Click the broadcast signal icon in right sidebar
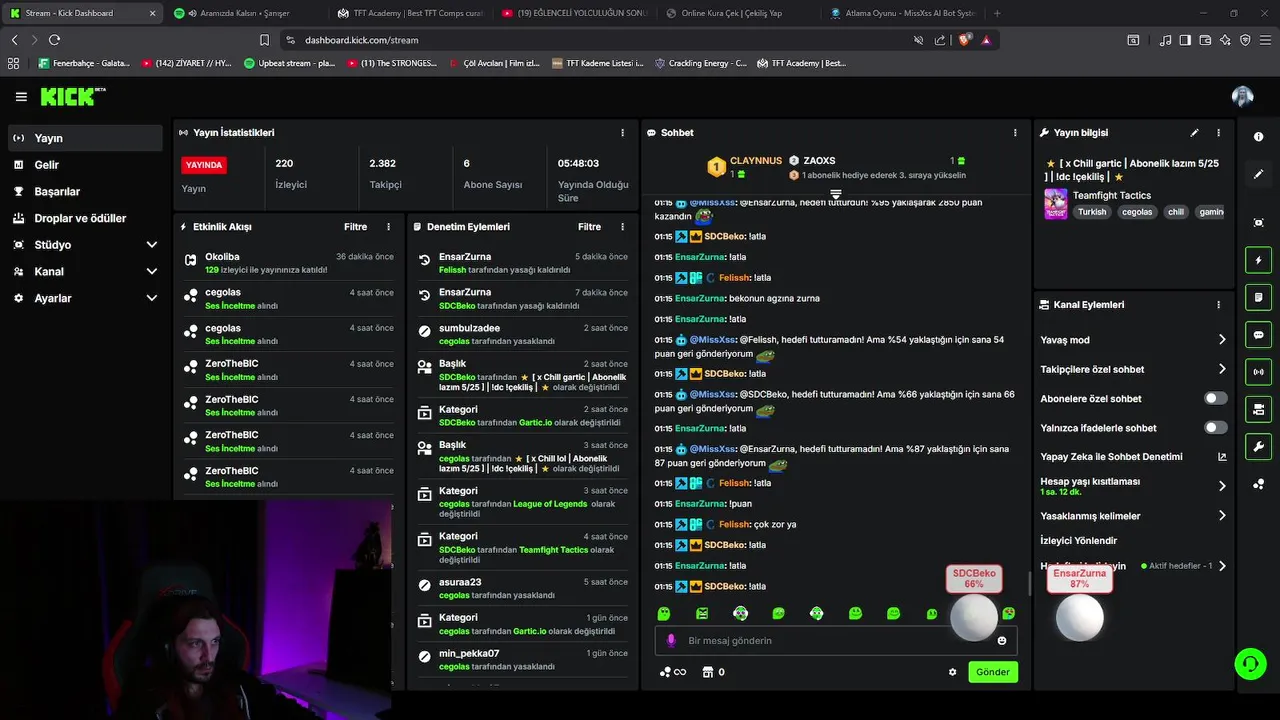Screen dimensions: 1280x720 [x=1258, y=372]
